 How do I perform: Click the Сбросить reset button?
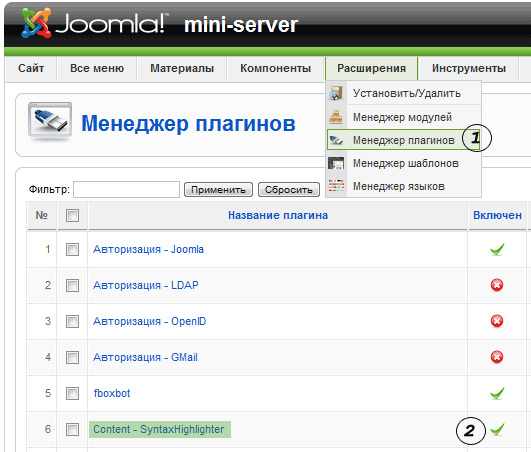pos(289,189)
